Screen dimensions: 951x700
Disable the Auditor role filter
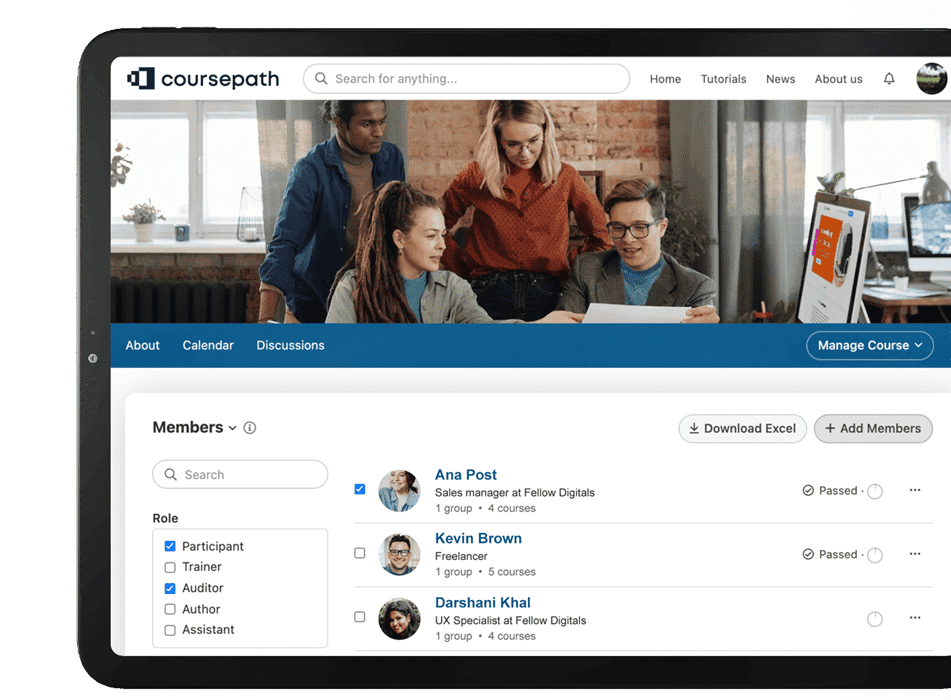click(170, 588)
